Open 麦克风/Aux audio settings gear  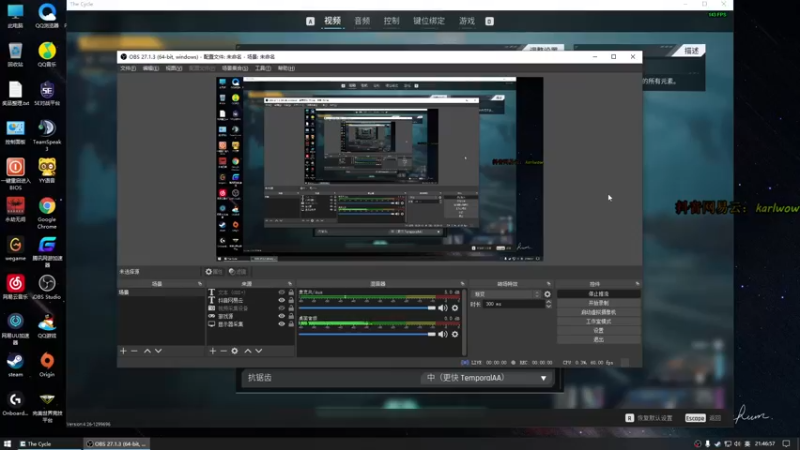click(455, 308)
